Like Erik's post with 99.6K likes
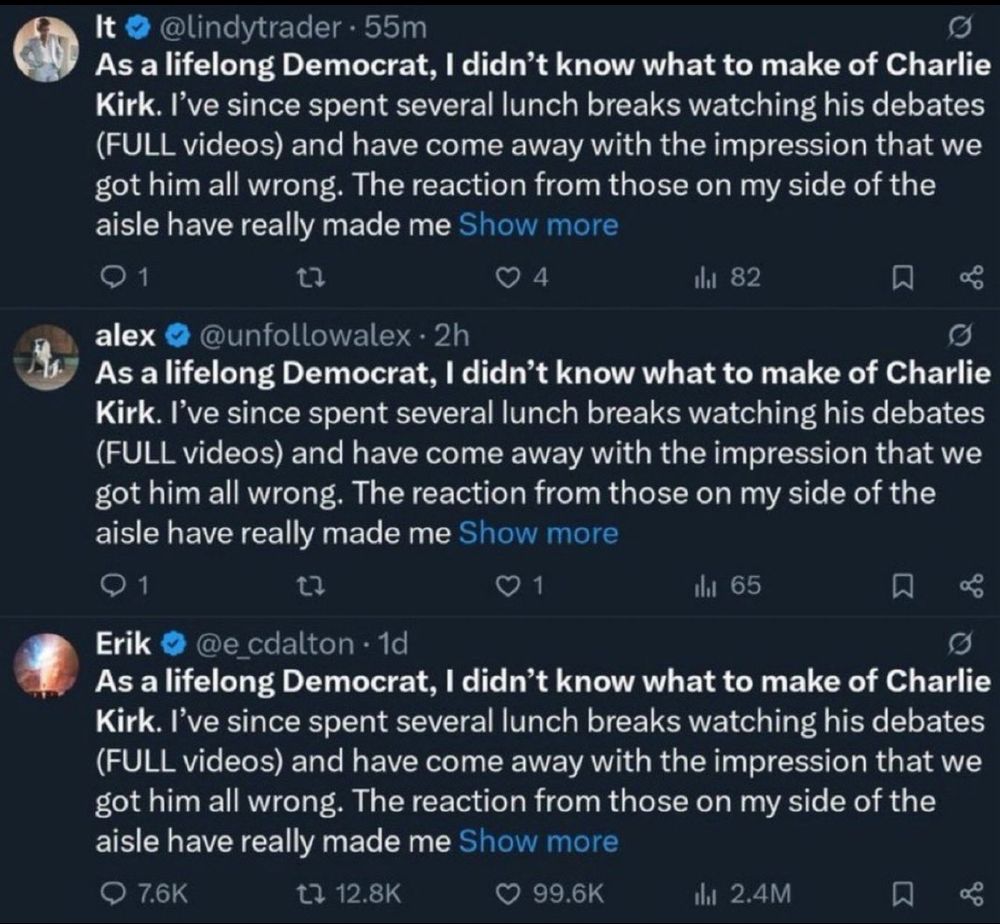This screenshot has height=924, width=1000. [x=509, y=893]
